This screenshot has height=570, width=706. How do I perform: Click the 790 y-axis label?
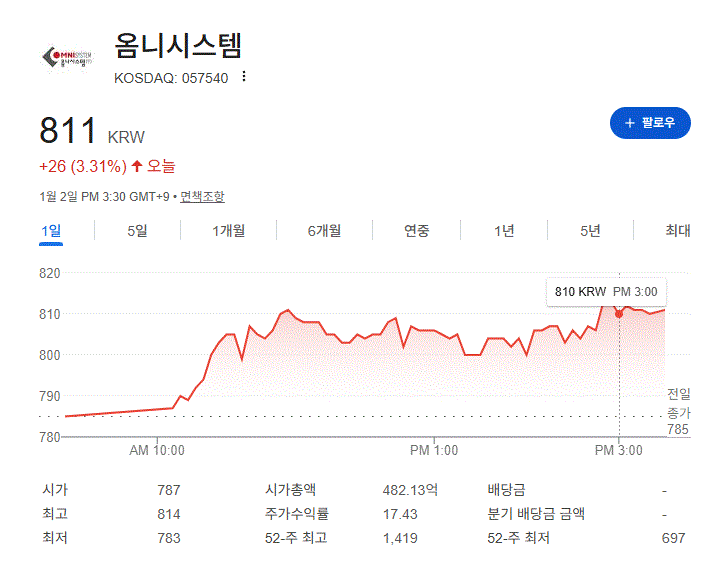click(50, 396)
